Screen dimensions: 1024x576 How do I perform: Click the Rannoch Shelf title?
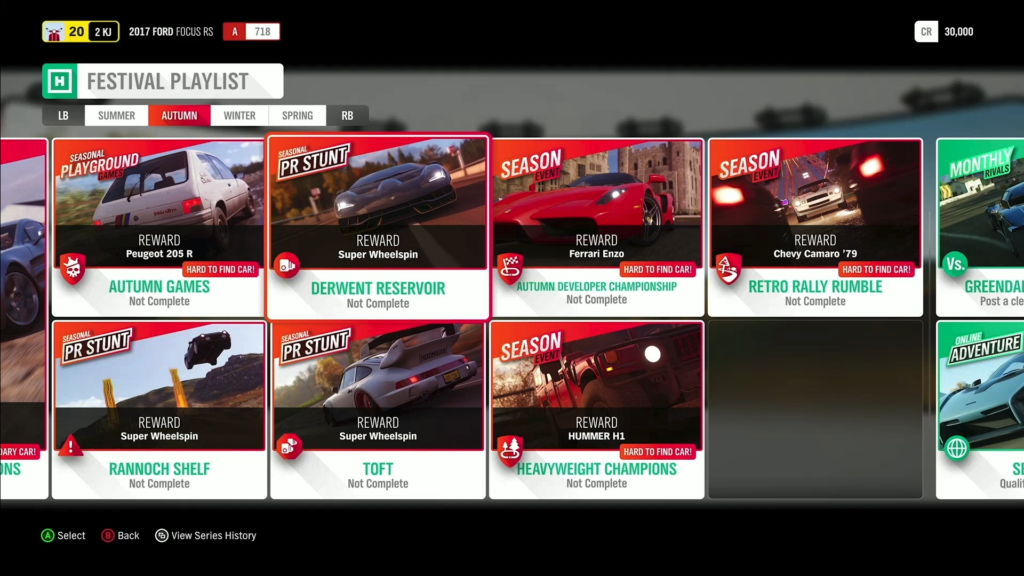159,469
